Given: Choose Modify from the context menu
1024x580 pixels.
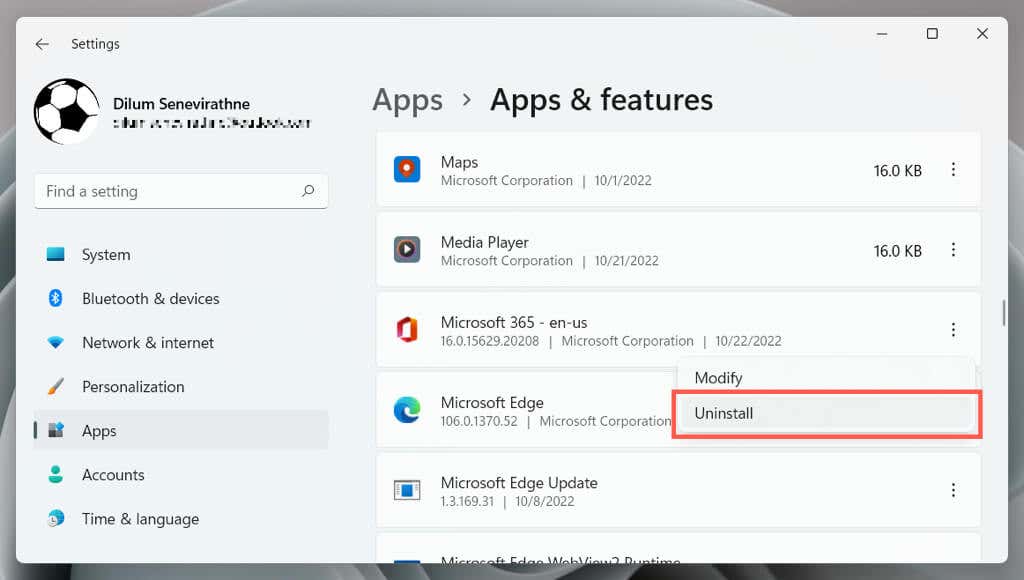Looking at the screenshot, I should [x=718, y=378].
